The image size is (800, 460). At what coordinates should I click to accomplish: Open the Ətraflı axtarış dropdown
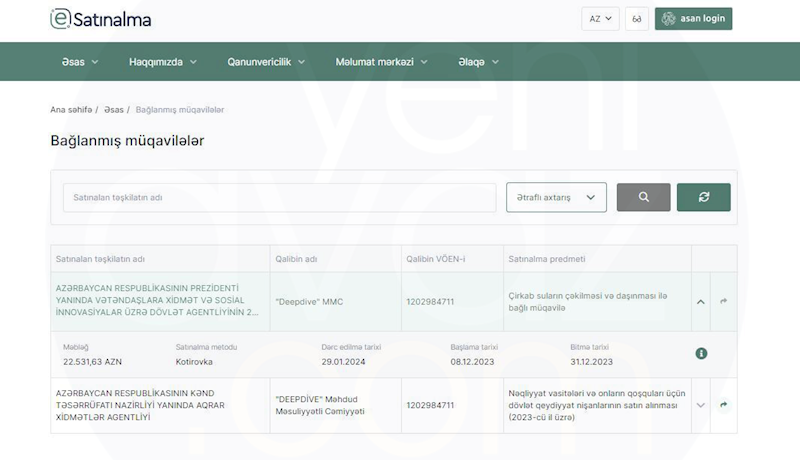[x=556, y=197]
